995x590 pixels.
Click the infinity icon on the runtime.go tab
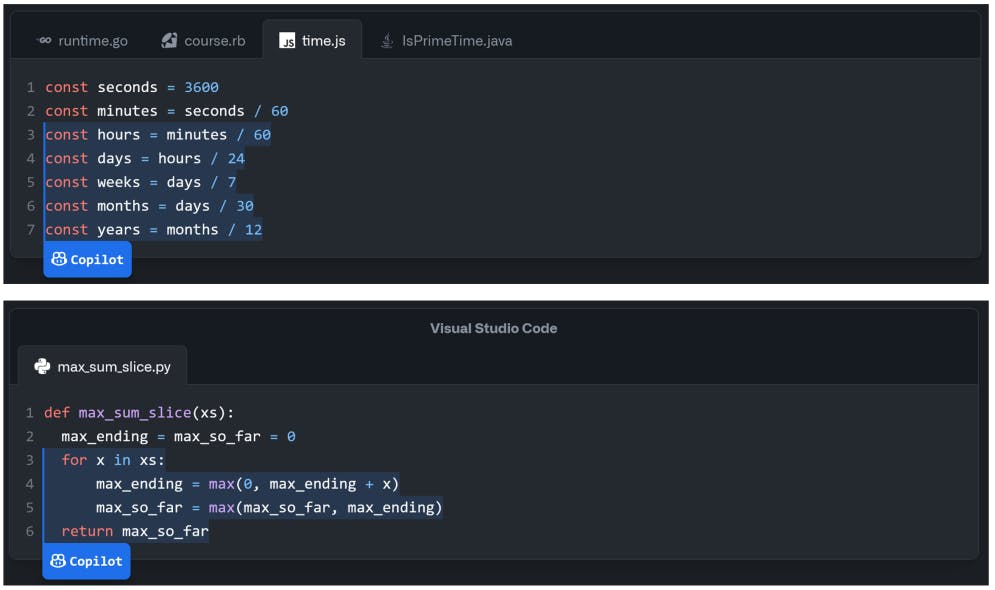[44, 41]
